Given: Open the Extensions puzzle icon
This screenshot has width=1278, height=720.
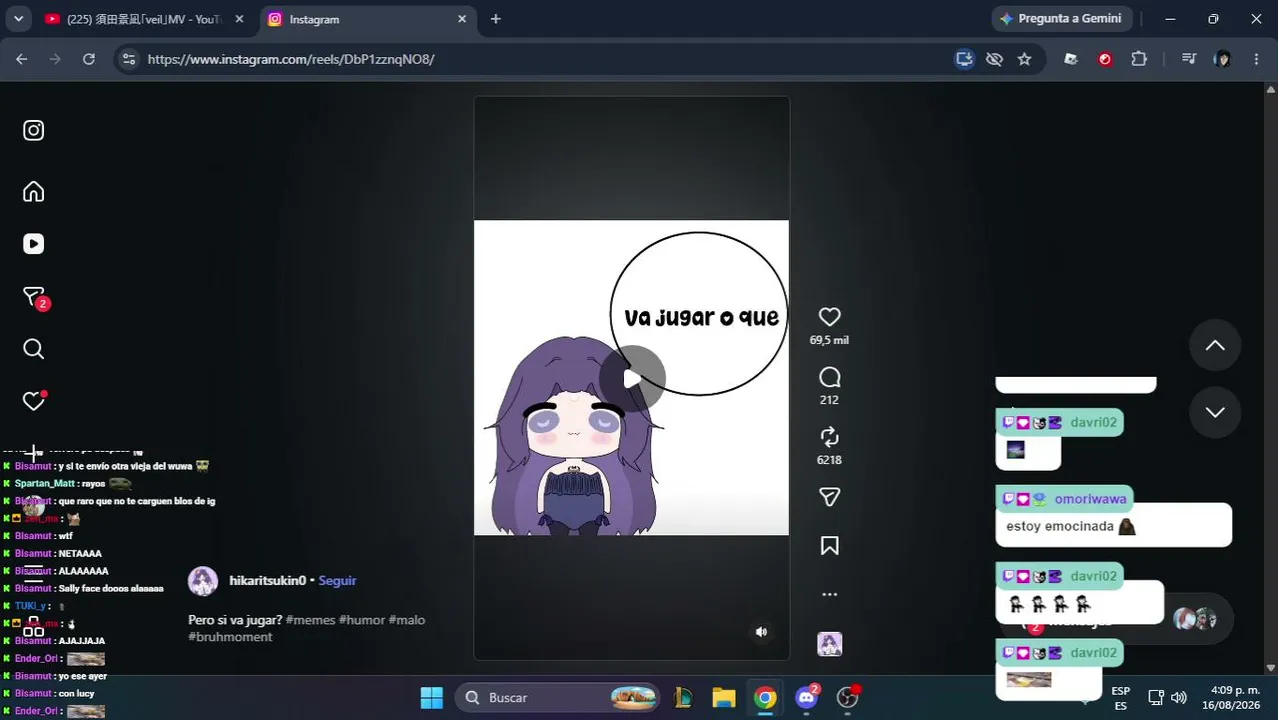Looking at the screenshot, I should [x=1139, y=59].
